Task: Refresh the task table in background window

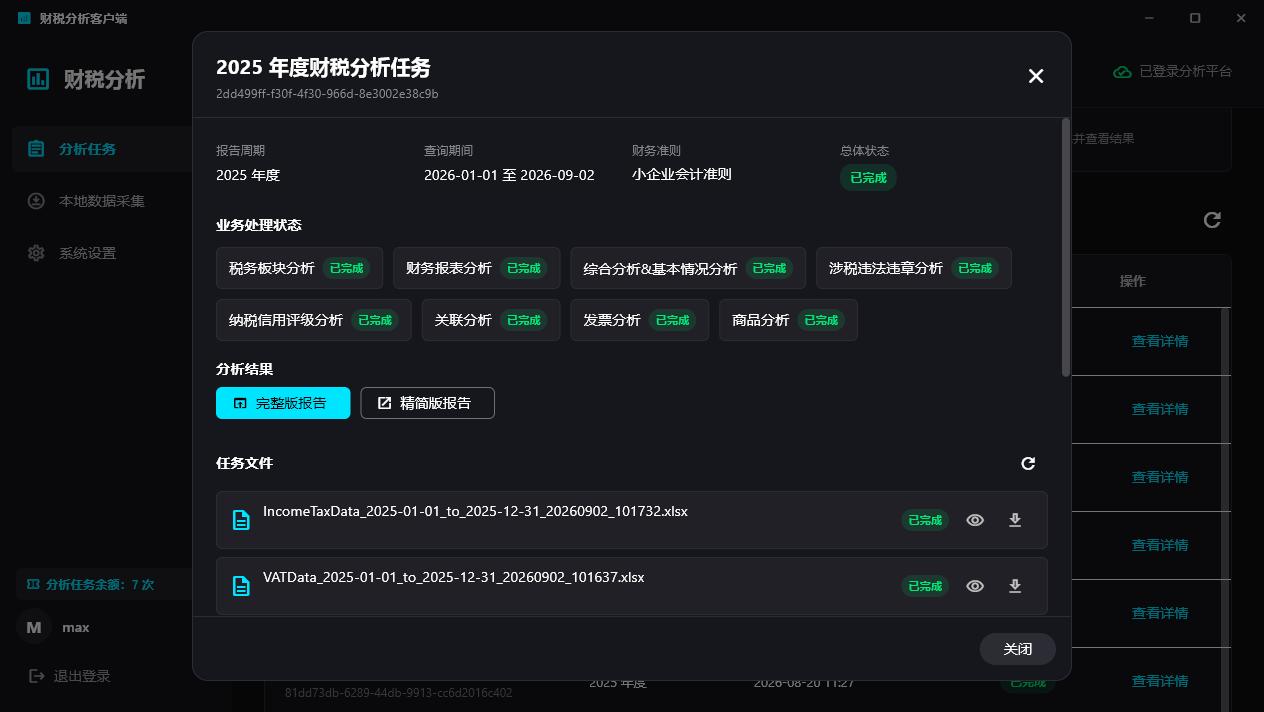Action: pos(1212,220)
